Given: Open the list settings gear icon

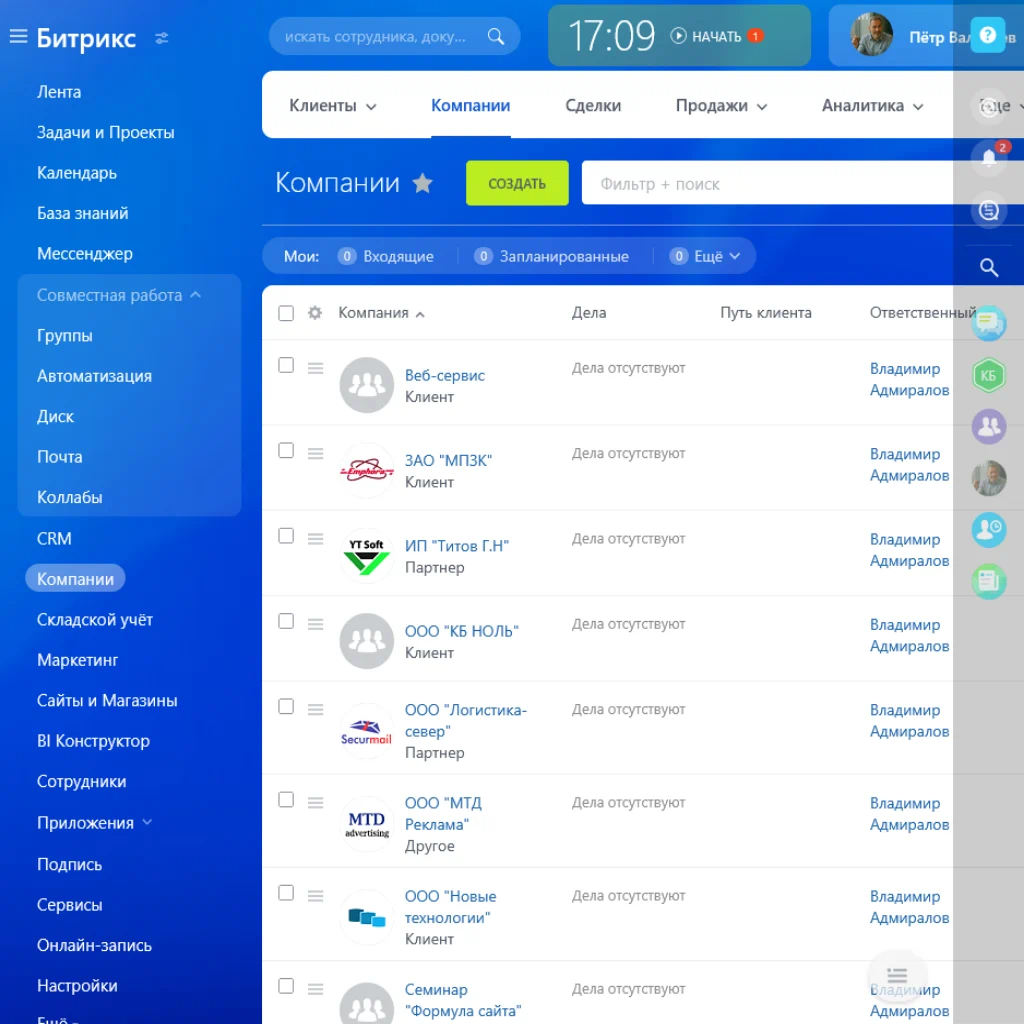Looking at the screenshot, I should pyautogui.click(x=314, y=313).
